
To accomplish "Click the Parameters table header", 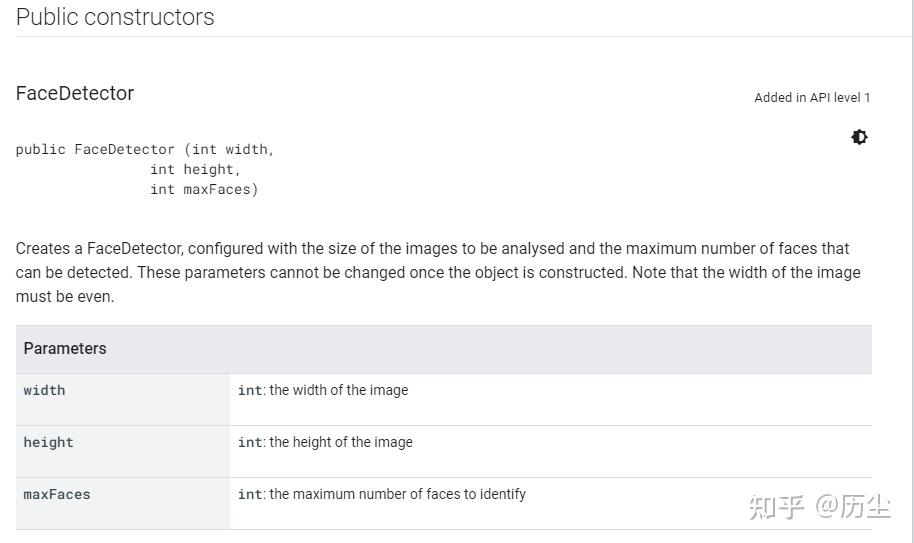I will click(x=65, y=348).
